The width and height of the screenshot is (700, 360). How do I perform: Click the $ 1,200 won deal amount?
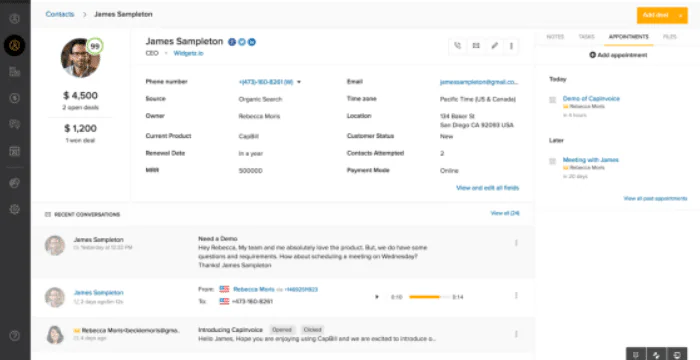point(80,128)
